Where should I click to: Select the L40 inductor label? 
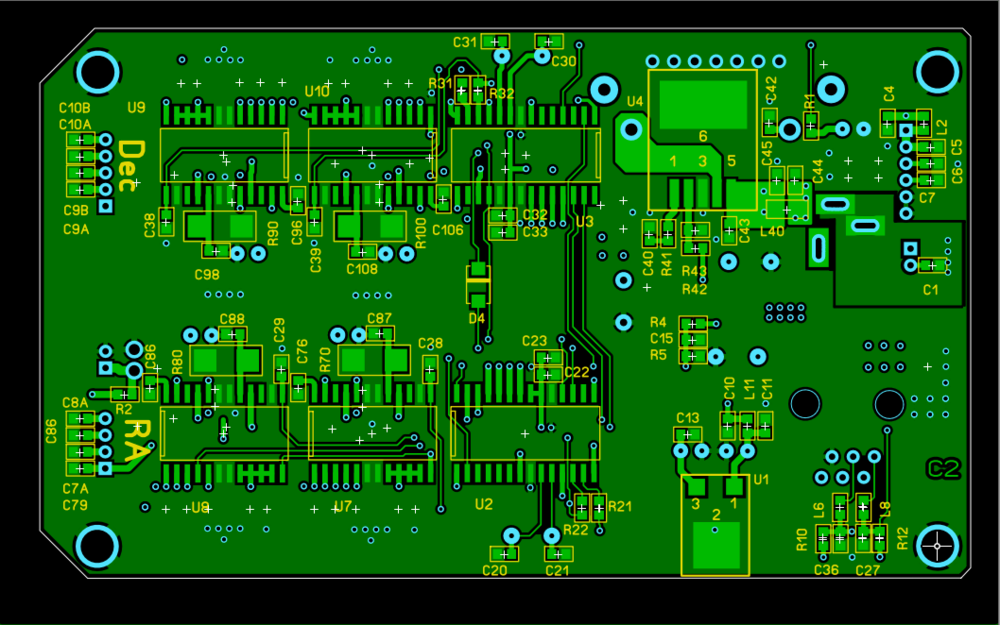(772, 232)
